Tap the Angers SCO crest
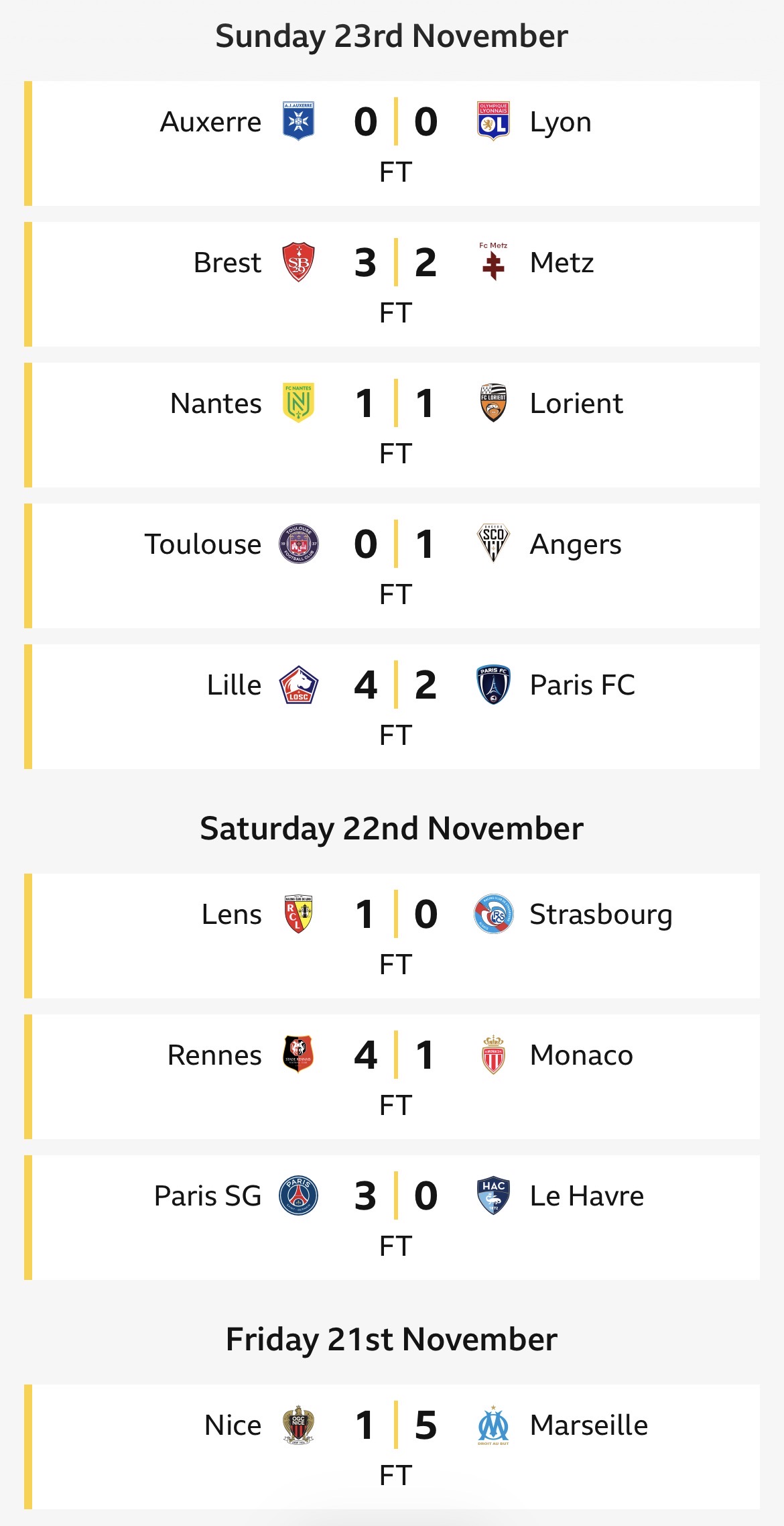 (493, 544)
